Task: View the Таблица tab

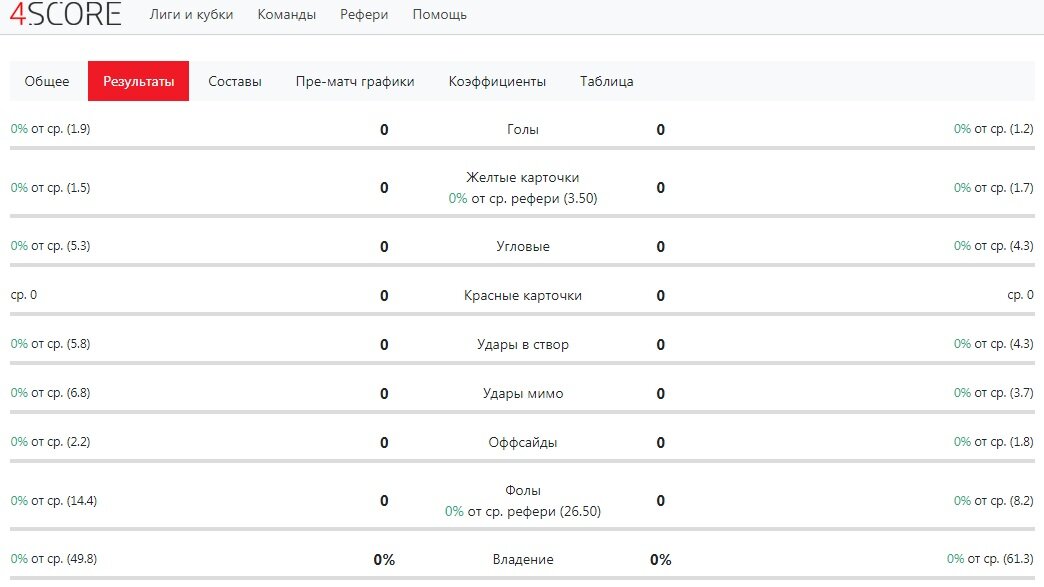Action: click(x=604, y=81)
